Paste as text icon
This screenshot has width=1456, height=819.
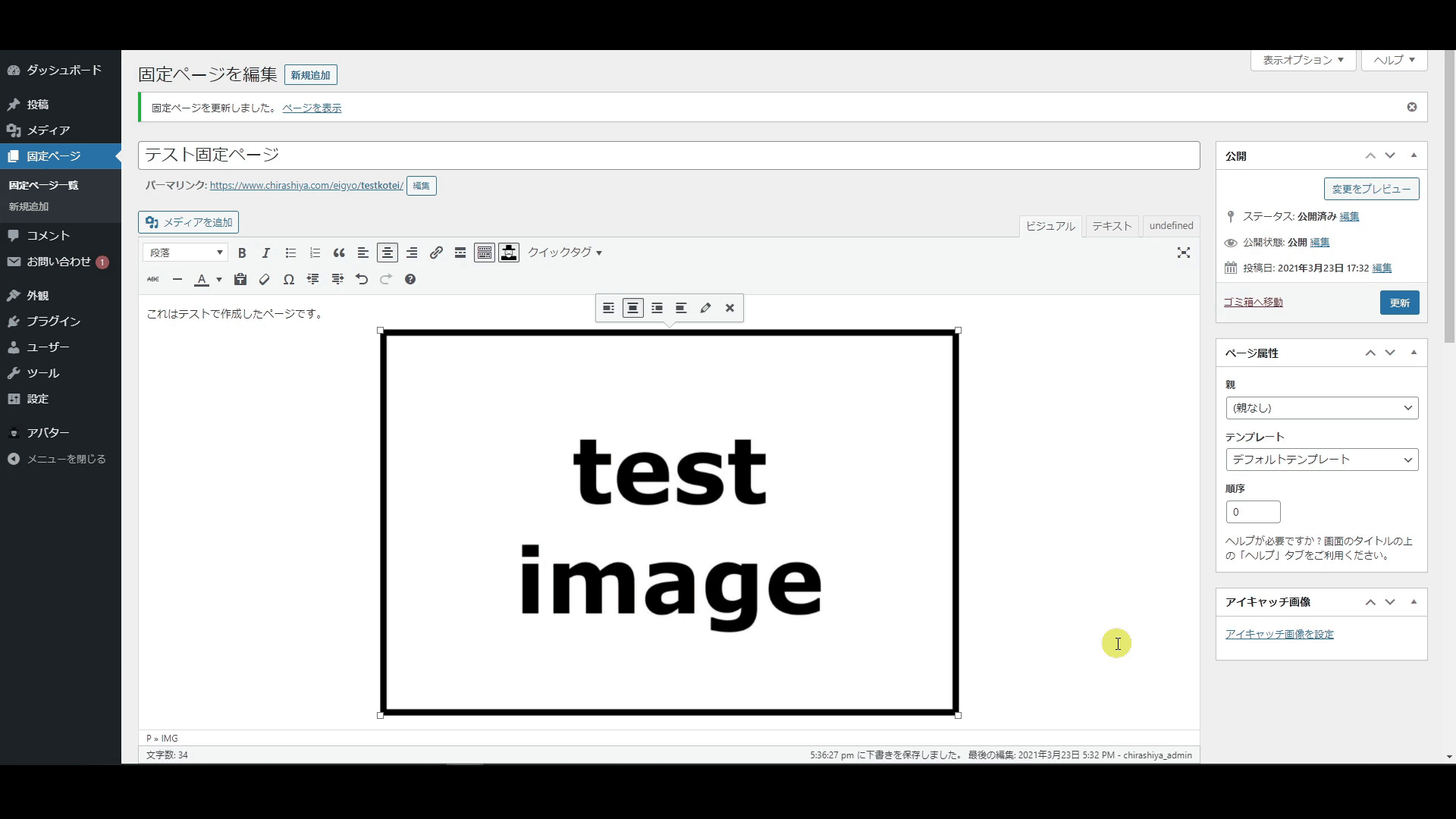[x=240, y=279]
